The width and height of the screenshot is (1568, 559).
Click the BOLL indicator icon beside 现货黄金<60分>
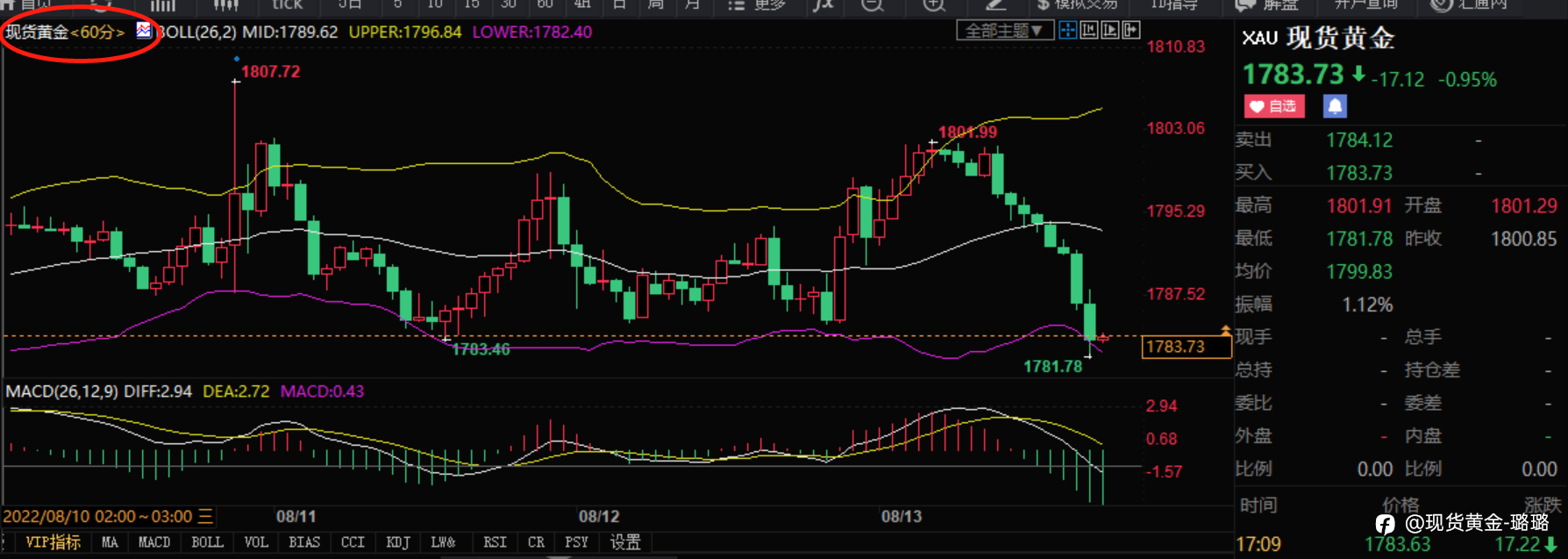[144, 32]
